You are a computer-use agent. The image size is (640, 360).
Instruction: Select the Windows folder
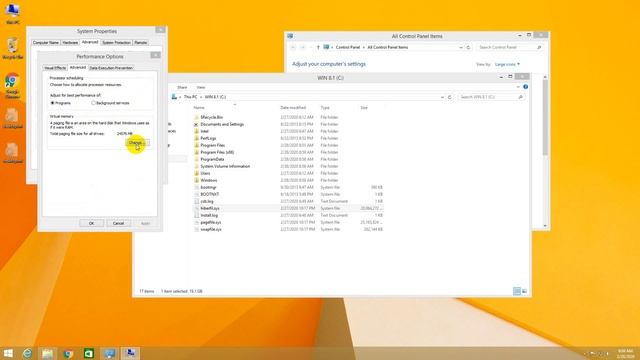209,180
